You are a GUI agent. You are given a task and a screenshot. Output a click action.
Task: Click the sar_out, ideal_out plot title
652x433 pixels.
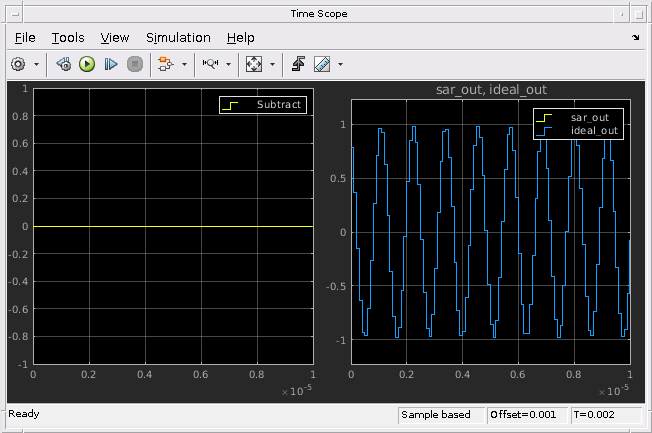click(x=491, y=90)
